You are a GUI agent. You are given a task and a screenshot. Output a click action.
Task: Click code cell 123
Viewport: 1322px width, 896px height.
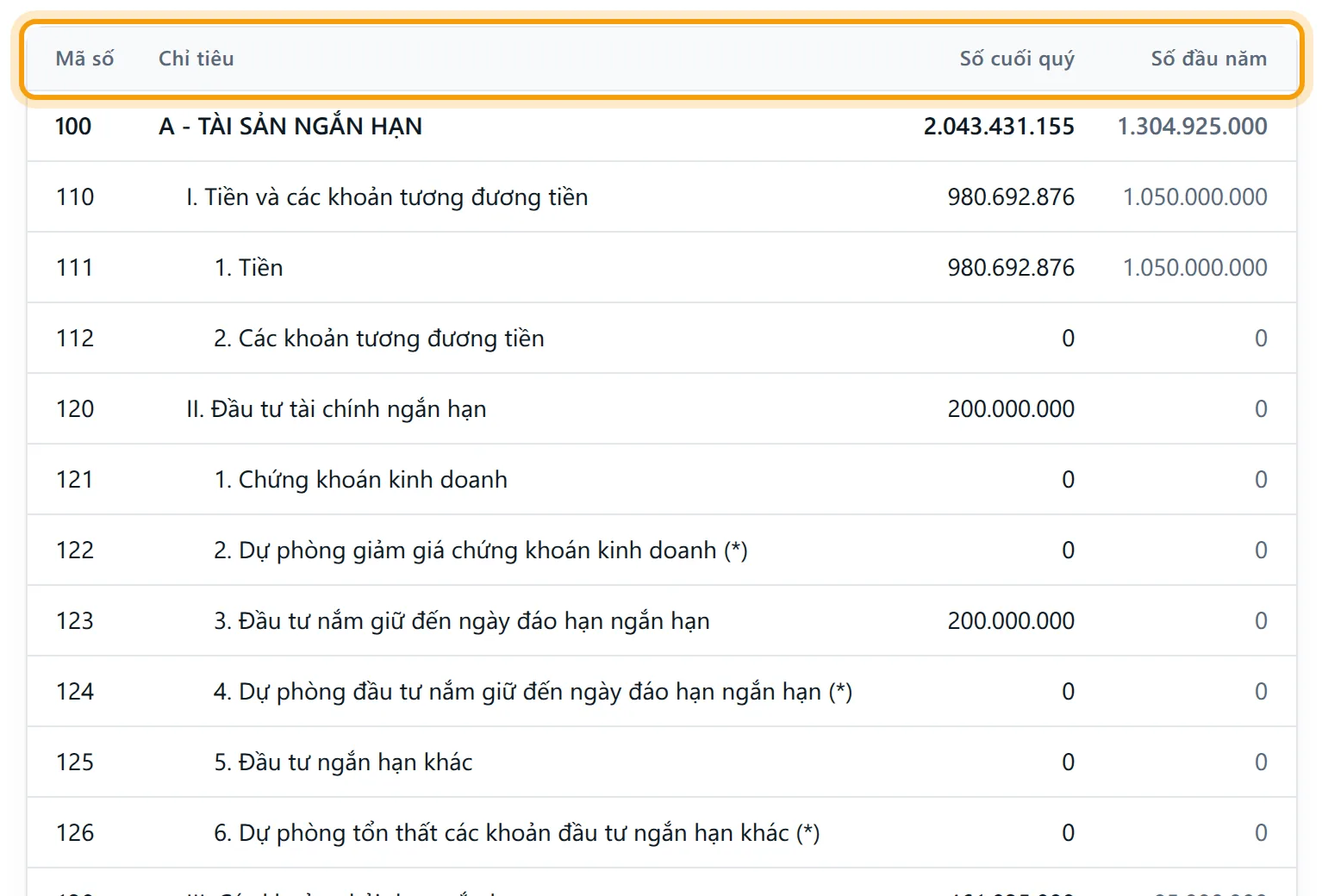coord(75,621)
